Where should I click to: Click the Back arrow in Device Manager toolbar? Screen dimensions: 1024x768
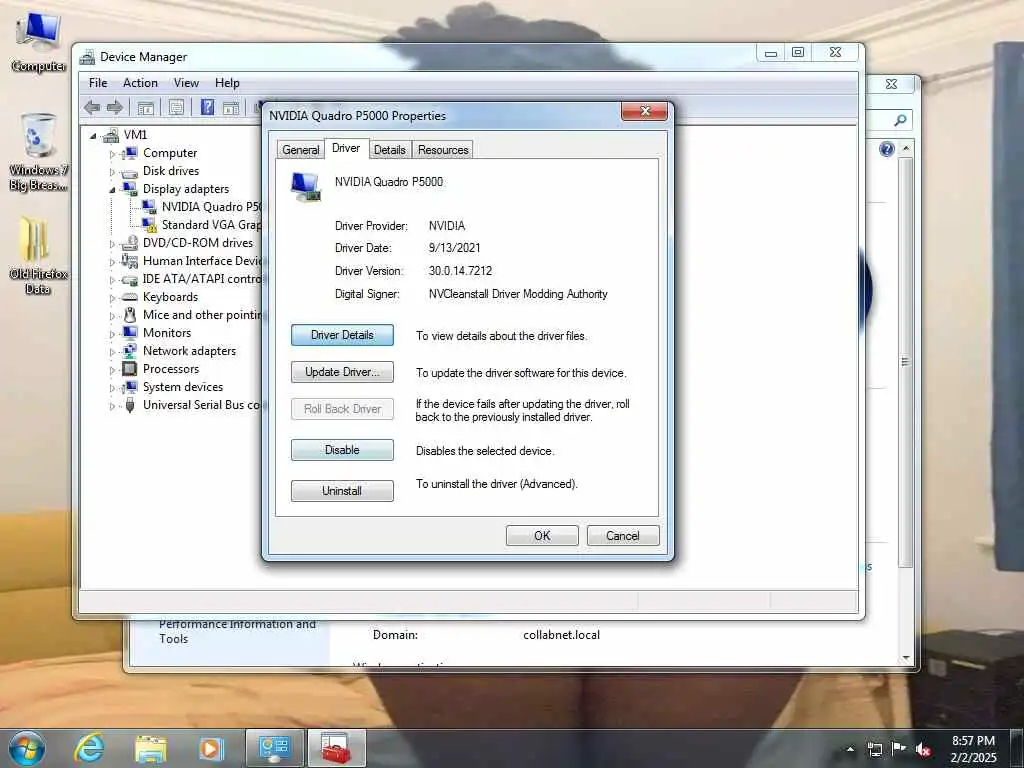coord(92,108)
